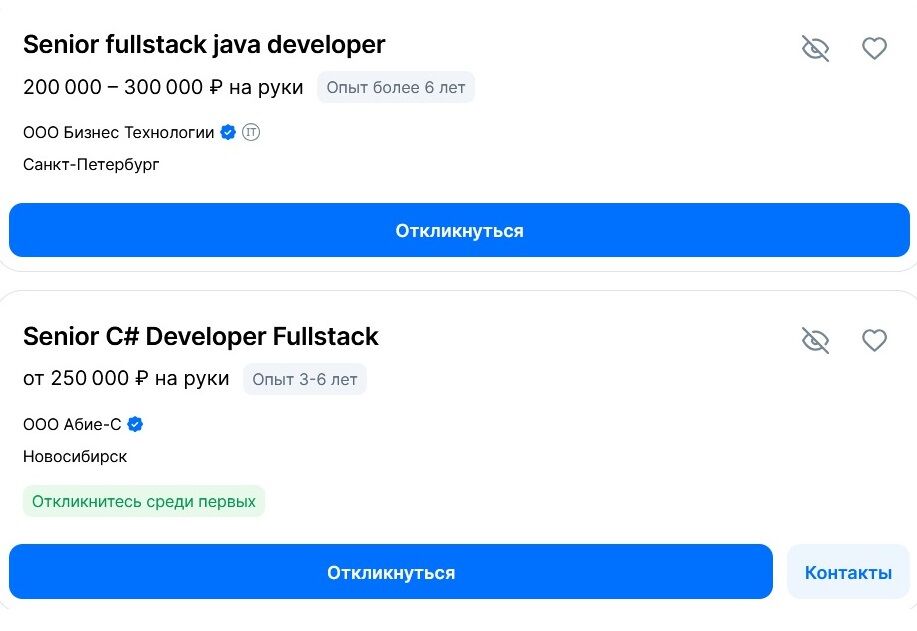Click the IT accreditation icon beside Бизнес Технологии
The width and height of the screenshot is (917, 631).
[x=251, y=132]
